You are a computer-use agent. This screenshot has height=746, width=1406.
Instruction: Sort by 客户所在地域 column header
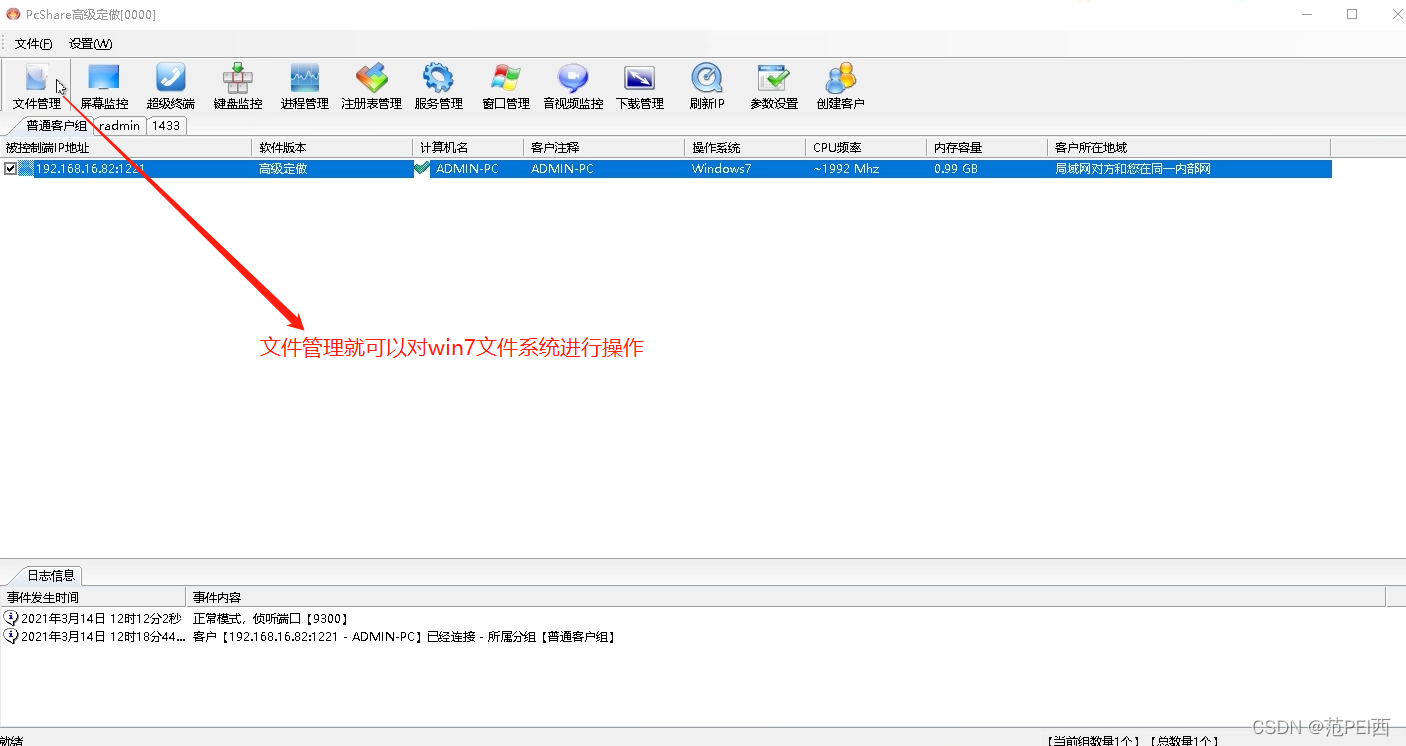(x=1189, y=148)
